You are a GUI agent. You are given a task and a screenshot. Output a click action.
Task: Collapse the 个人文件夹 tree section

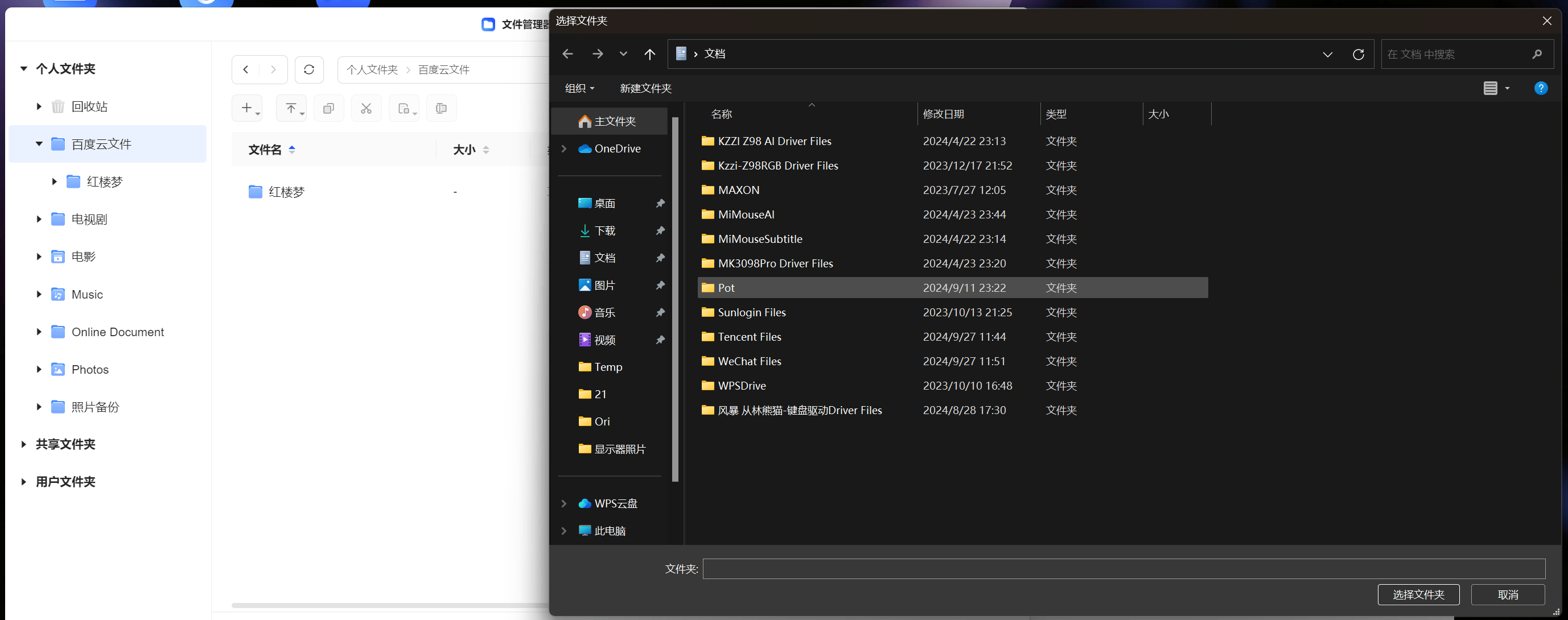[x=24, y=69]
